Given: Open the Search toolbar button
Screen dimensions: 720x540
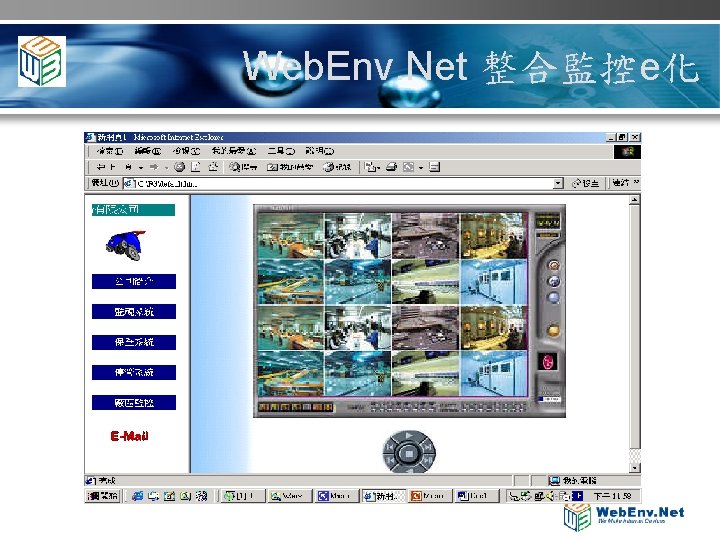Looking at the screenshot, I should [x=243, y=167].
